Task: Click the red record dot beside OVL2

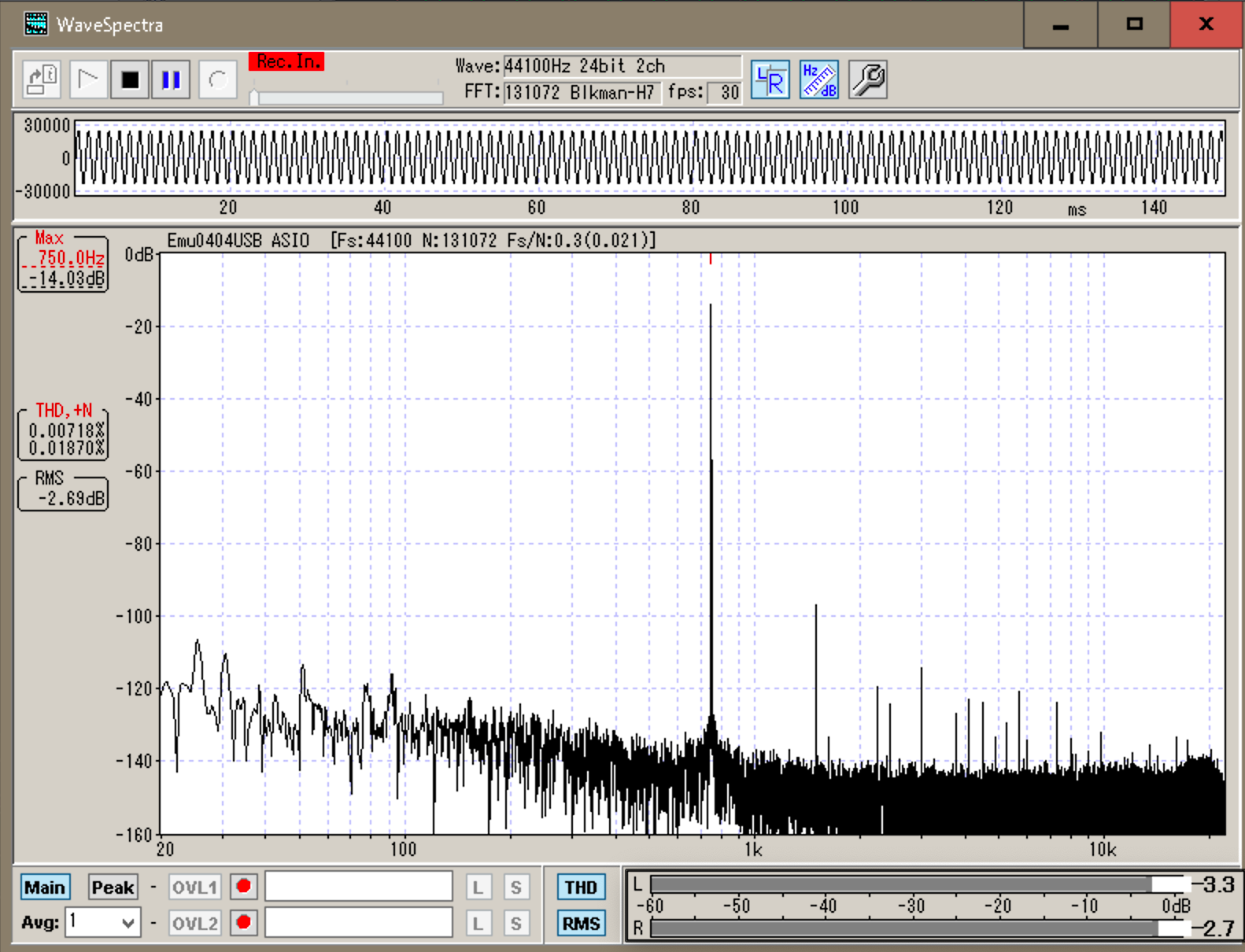Action: [x=244, y=922]
